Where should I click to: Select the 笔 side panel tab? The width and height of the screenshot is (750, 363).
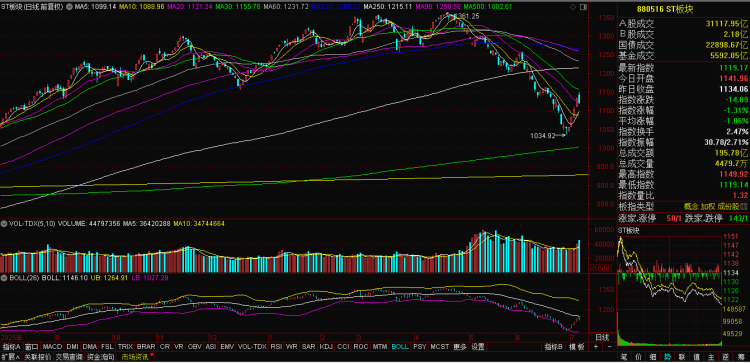(x=624, y=357)
